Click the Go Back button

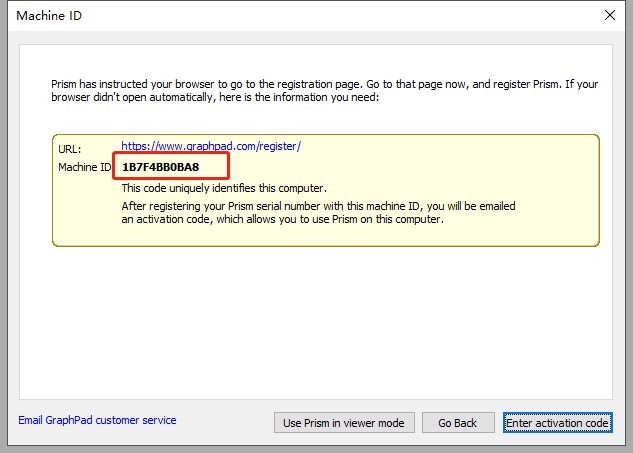pos(457,423)
